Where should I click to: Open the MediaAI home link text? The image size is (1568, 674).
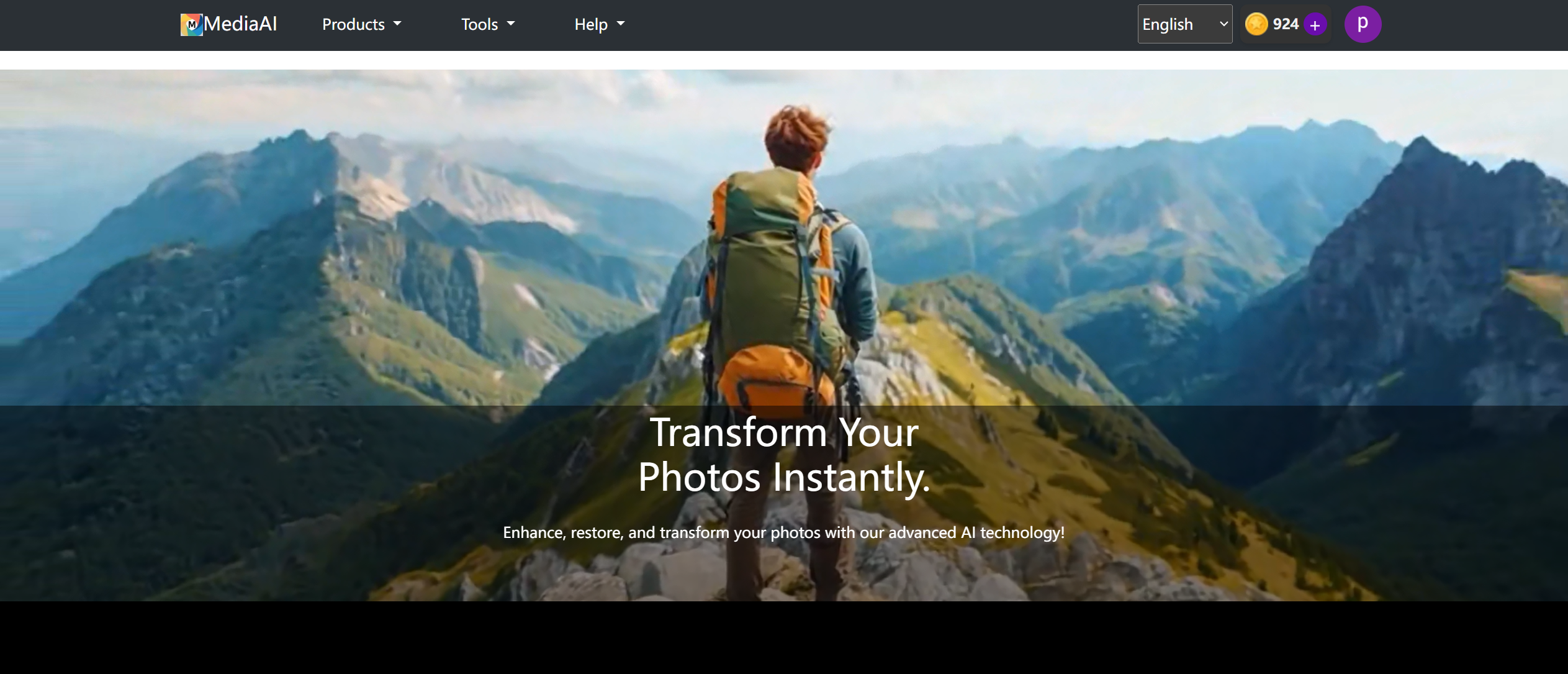pos(240,24)
